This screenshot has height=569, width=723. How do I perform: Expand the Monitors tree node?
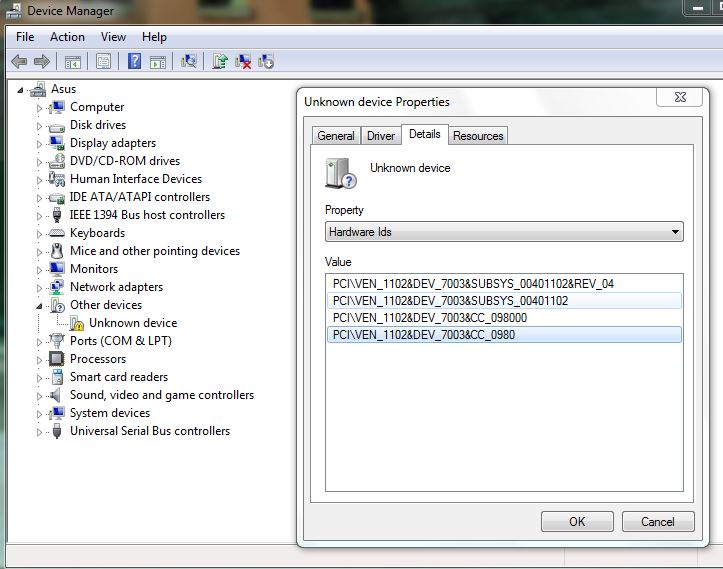point(39,270)
